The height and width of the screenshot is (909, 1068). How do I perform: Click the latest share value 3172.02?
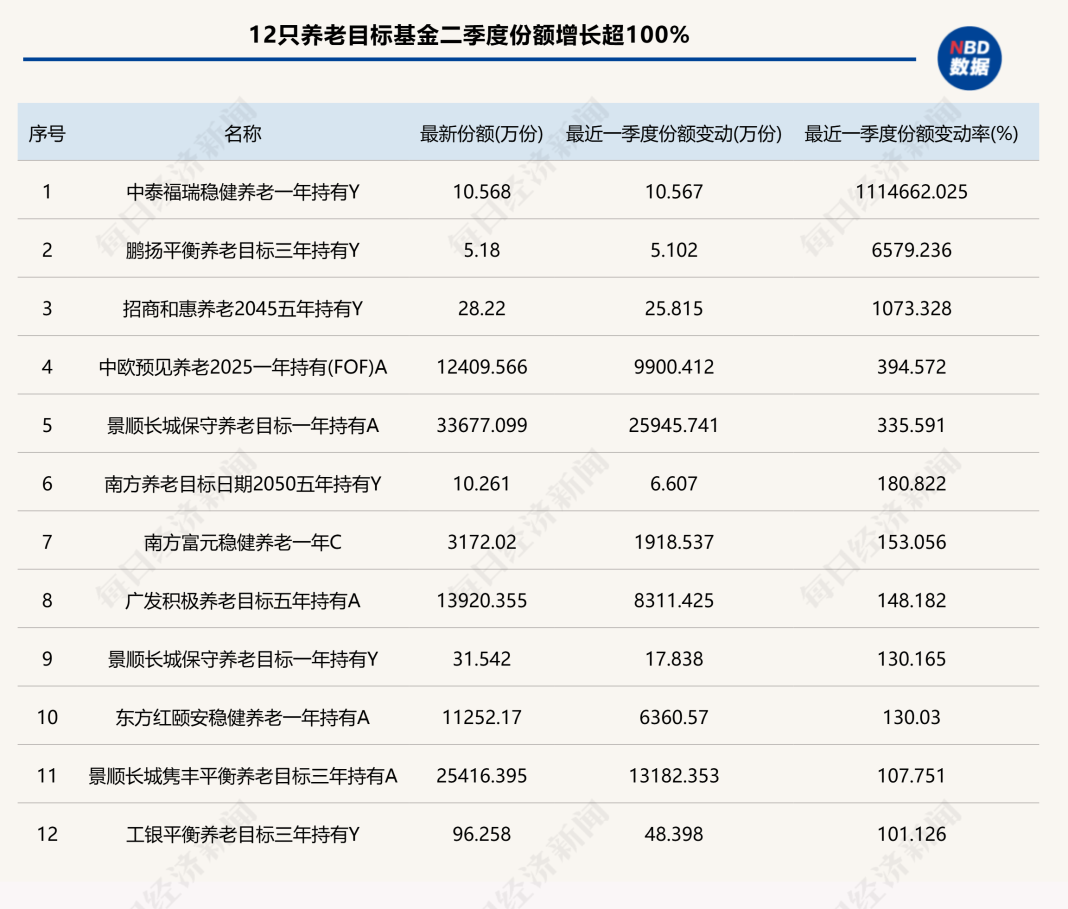(x=482, y=543)
